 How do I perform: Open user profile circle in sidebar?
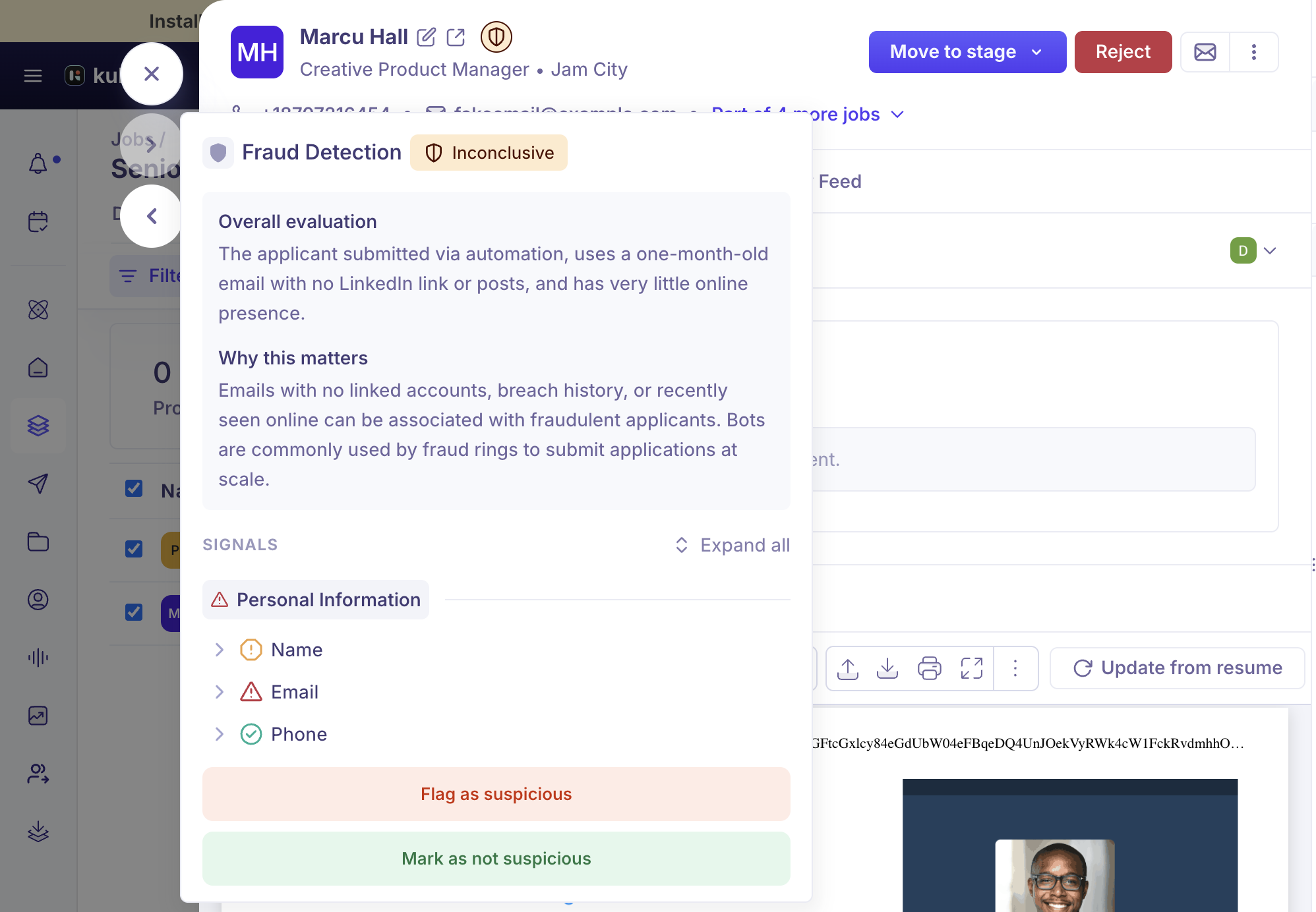click(x=38, y=600)
